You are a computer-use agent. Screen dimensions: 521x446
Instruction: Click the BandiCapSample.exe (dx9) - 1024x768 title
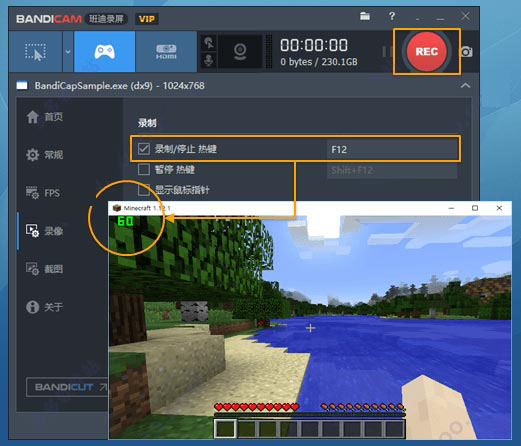[x=120, y=86]
